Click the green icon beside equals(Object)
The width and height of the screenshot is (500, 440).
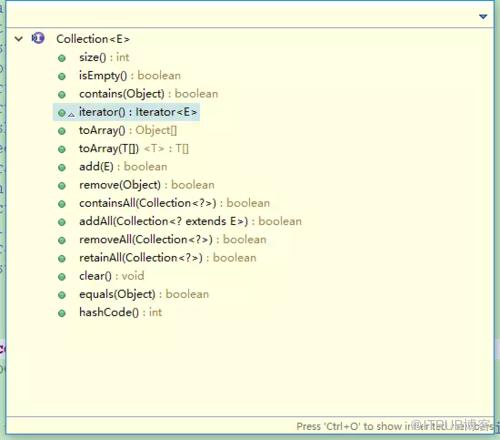62,295
